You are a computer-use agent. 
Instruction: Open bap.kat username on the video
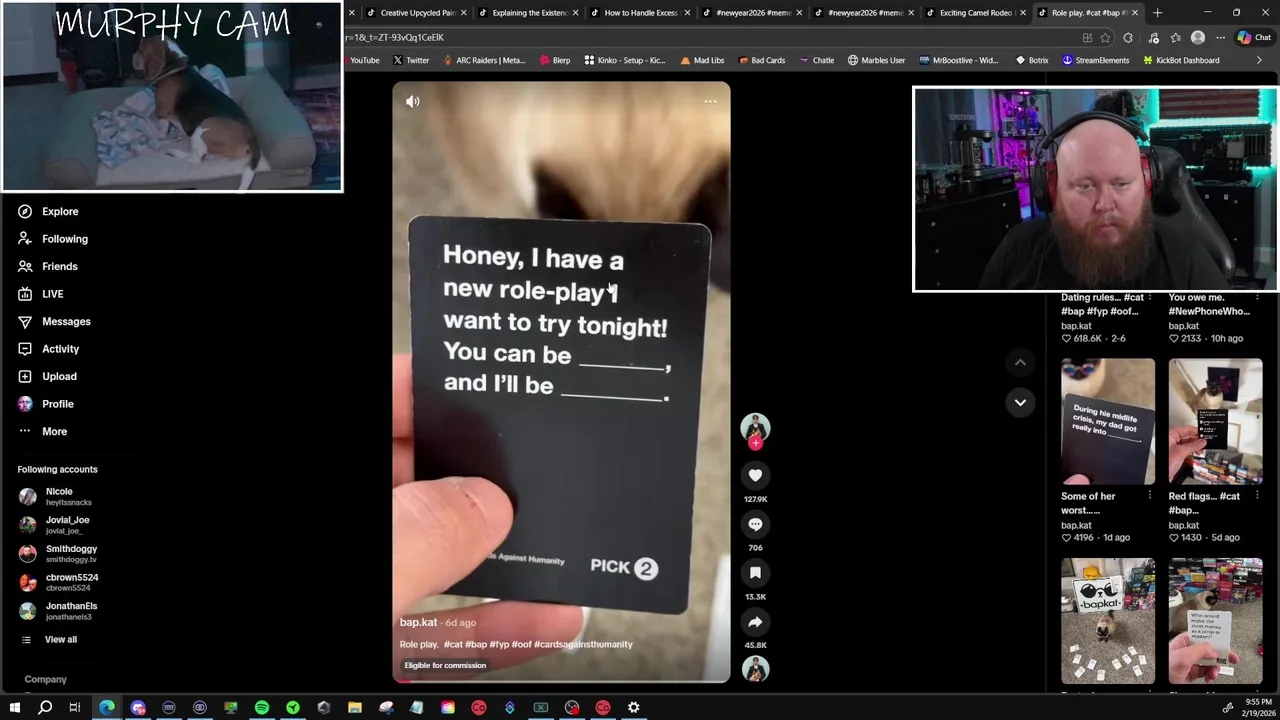[x=419, y=622]
